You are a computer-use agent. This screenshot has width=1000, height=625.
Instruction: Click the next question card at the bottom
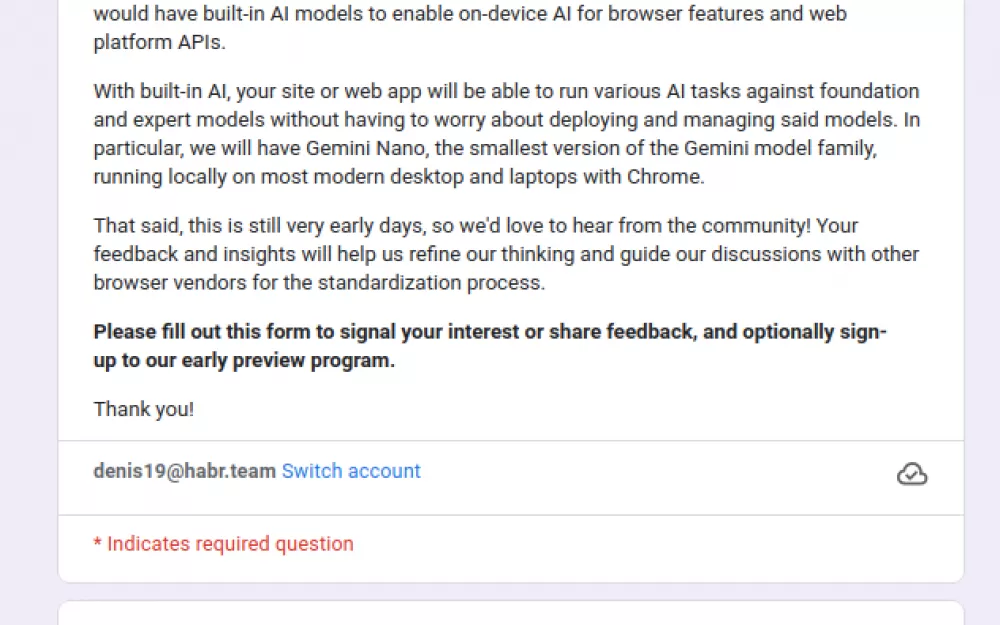coord(510,612)
